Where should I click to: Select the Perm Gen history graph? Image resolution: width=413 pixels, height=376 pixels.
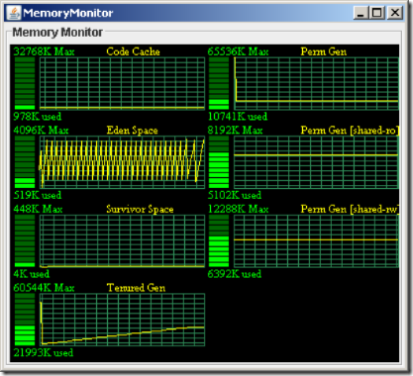tap(316, 83)
